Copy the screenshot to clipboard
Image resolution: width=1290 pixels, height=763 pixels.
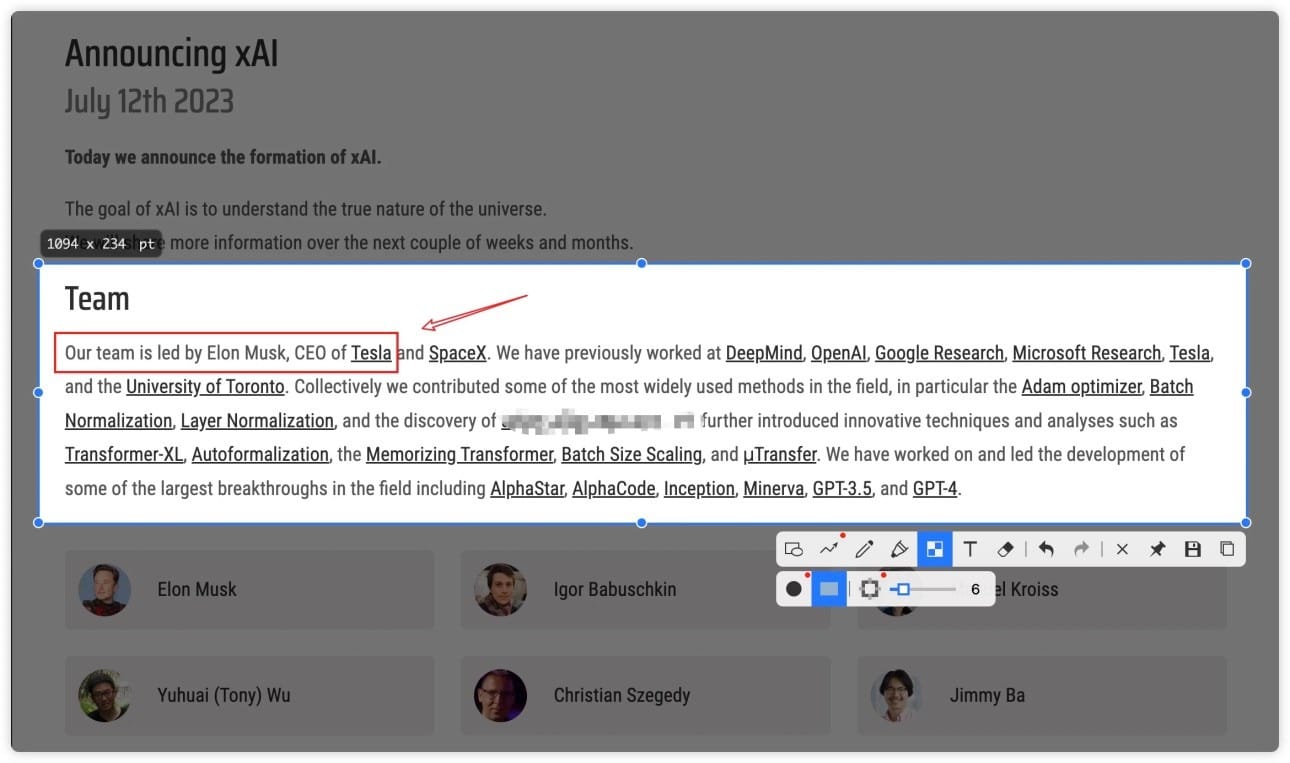1227,549
